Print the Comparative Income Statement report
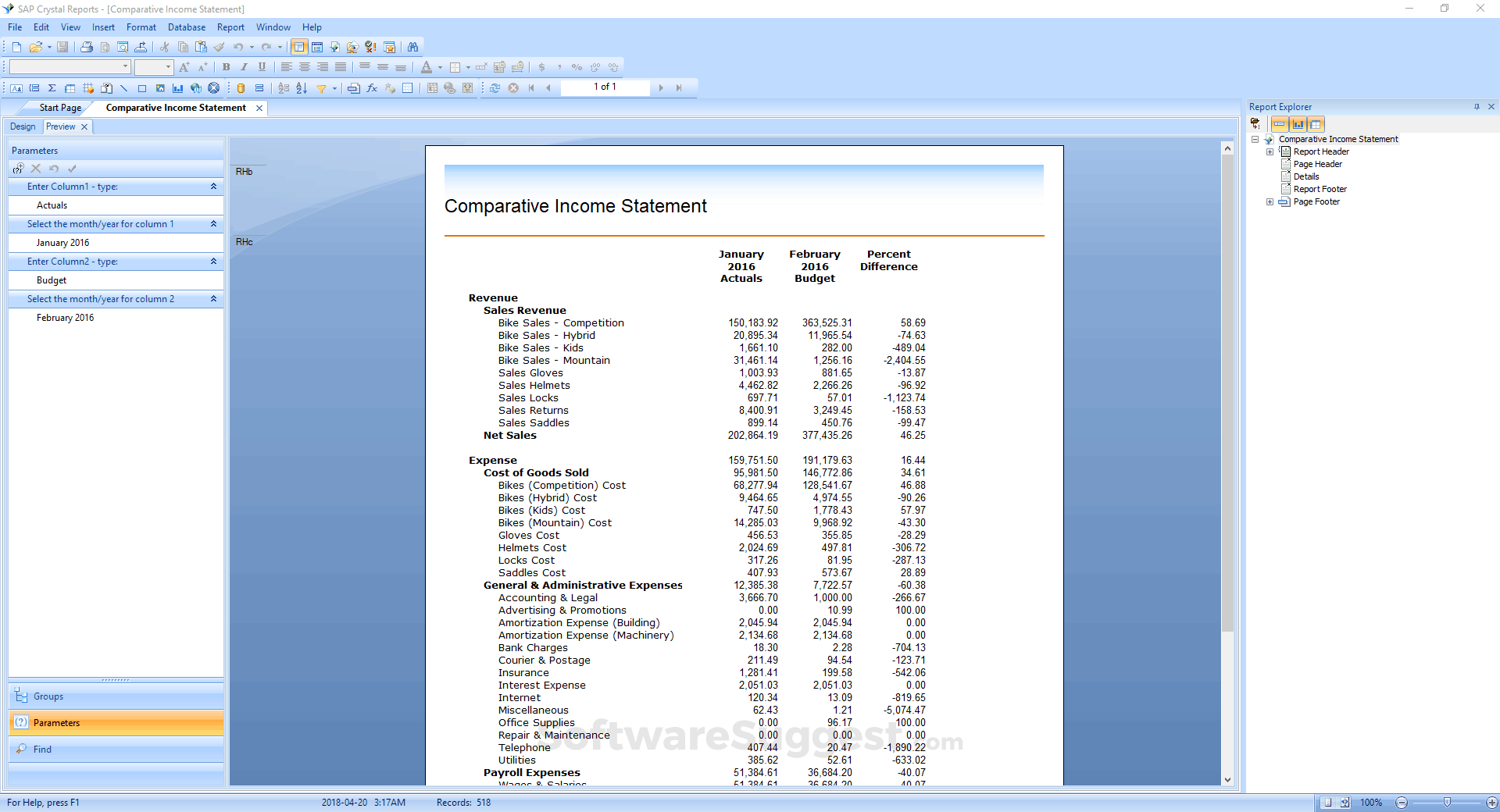Viewport: 1500px width, 812px height. 86,47
